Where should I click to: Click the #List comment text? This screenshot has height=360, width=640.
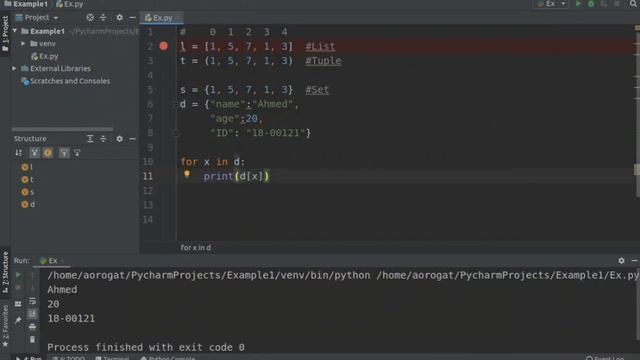pos(320,47)
